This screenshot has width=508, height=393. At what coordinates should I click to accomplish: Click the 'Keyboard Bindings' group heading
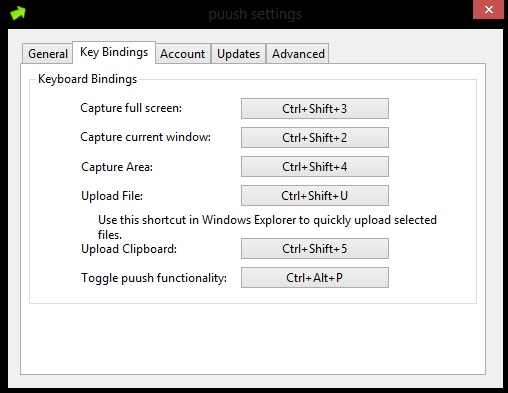(87, 79)
